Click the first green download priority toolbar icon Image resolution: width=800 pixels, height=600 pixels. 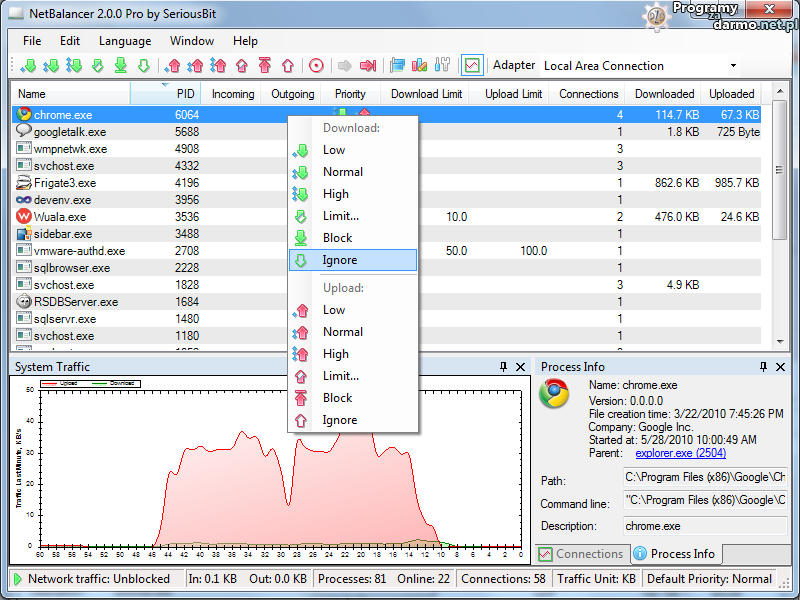point(28,66)
